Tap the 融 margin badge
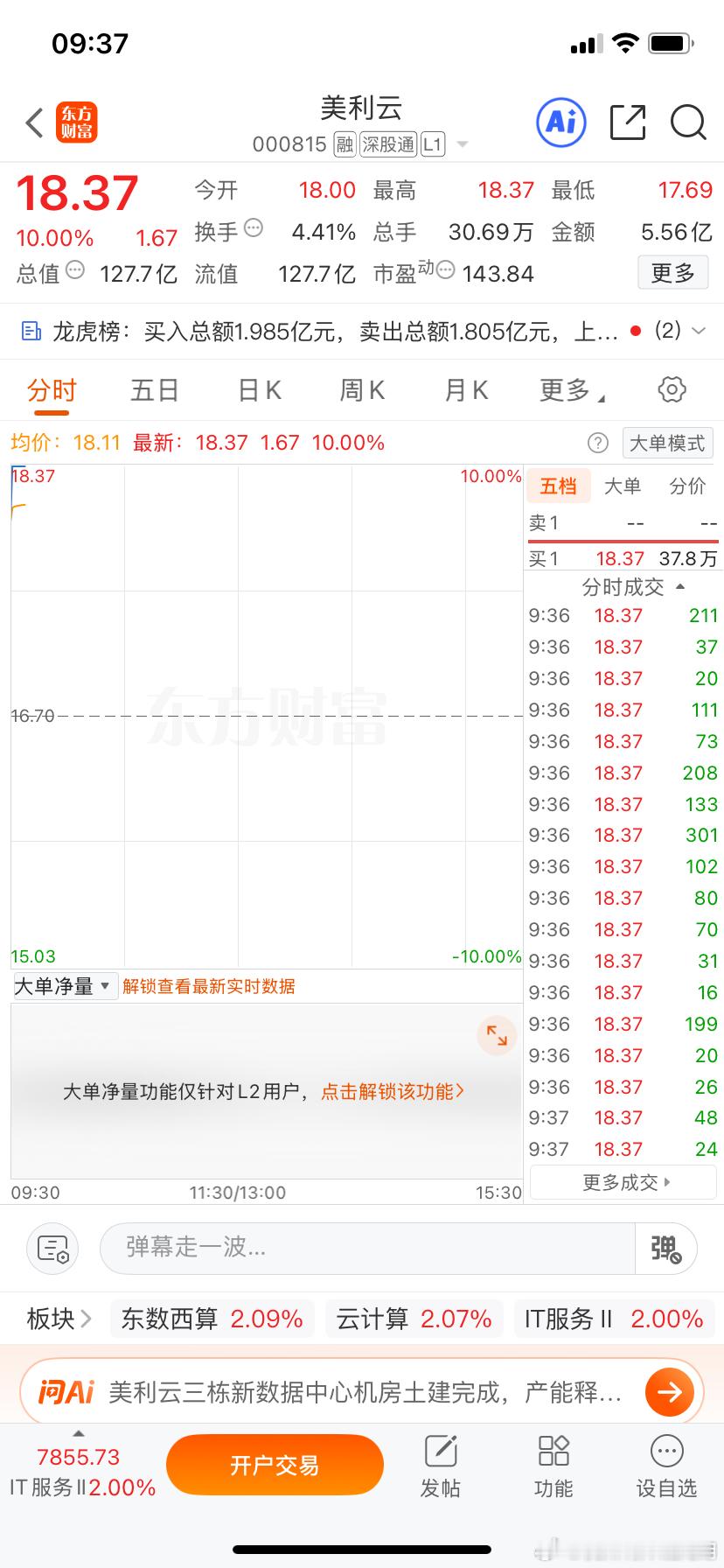This screenshot has height=1568, width=724. [345, 143]
